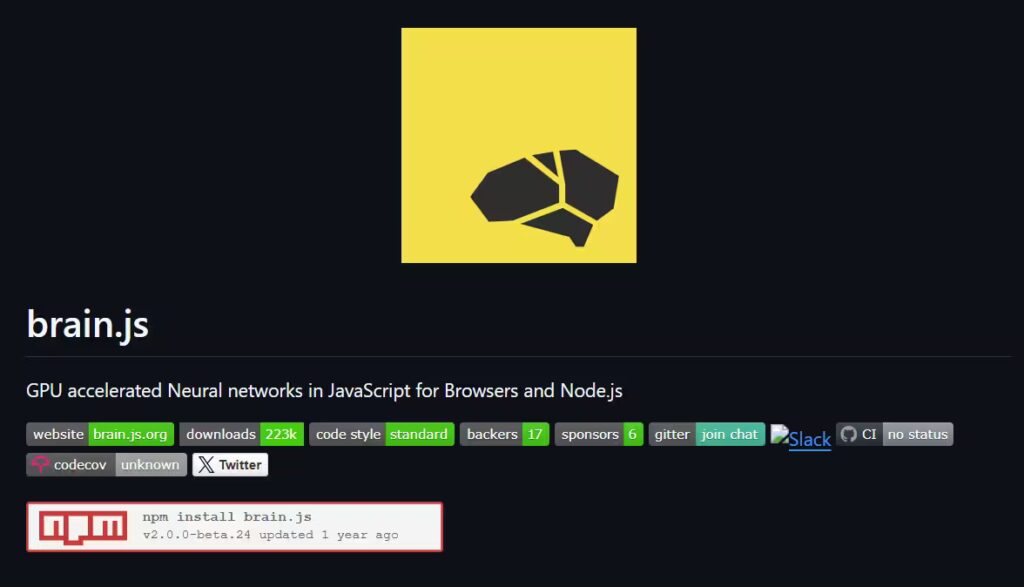Open the code style standard badge
The image size is (1024, 587).
pos(381,434)
